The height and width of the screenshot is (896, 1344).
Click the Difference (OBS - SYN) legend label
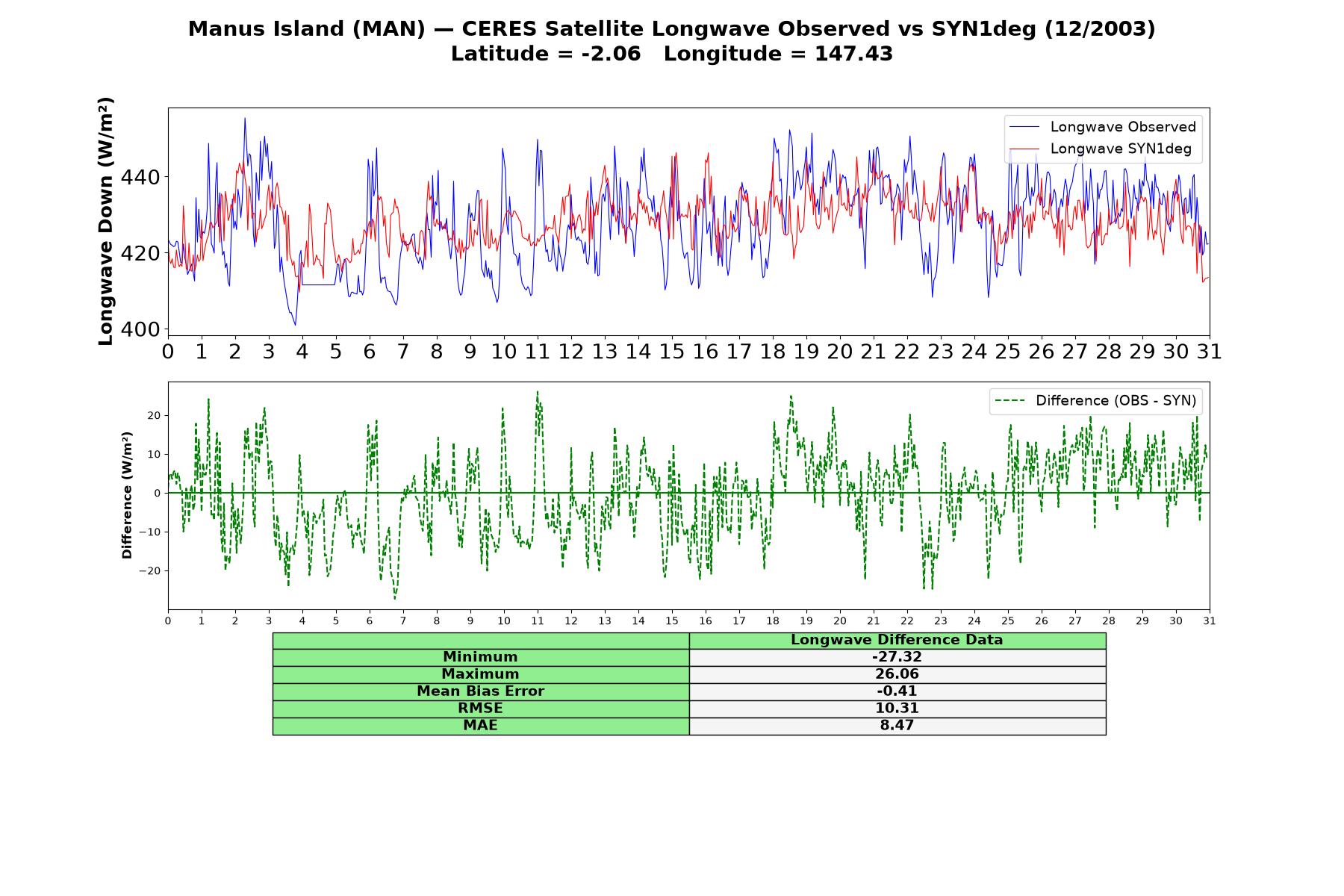pyautogui.click(x=1116, y=401)
